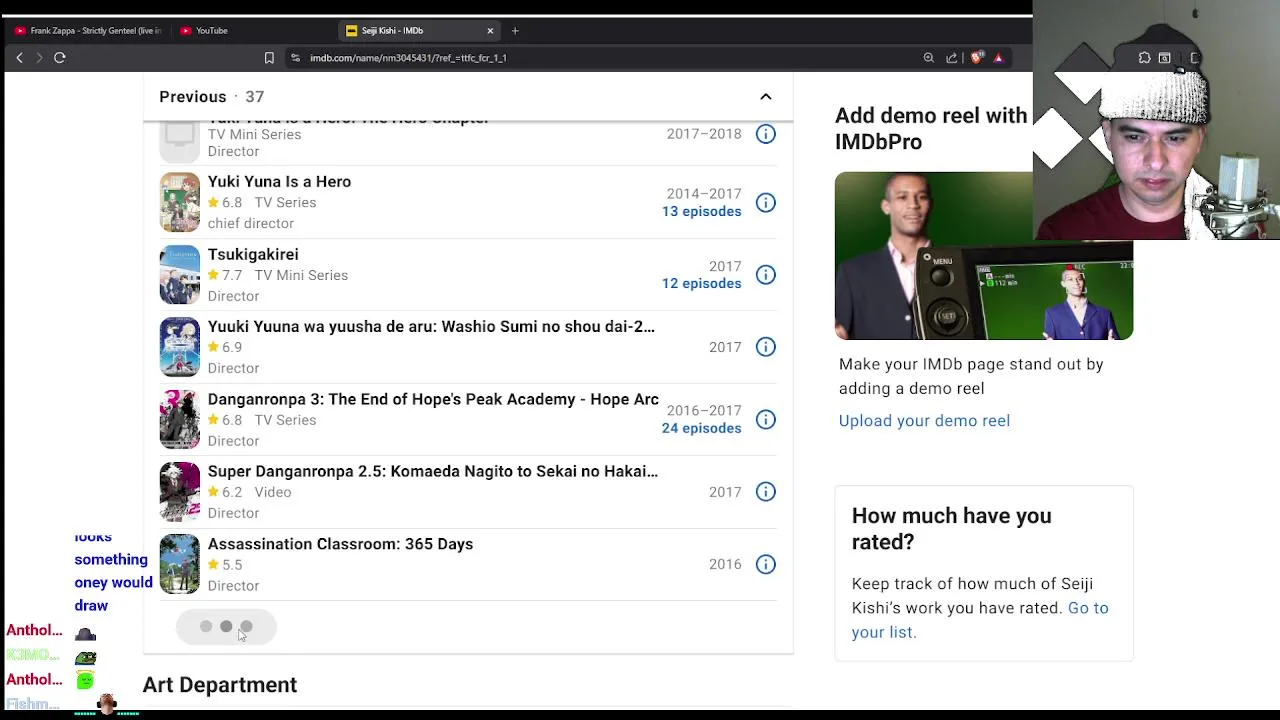
Task: Reload the IMDb page
Action: click(x=60, y=58)
